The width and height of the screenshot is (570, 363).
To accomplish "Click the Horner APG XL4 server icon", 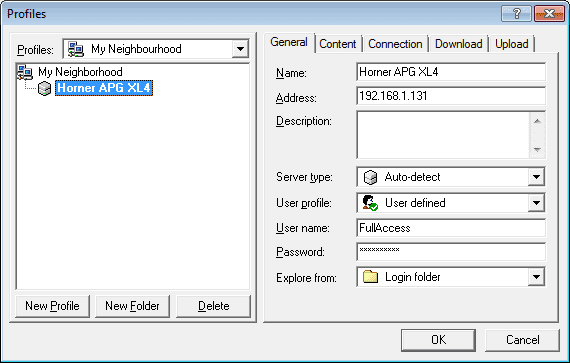I will pyautogui.click(x=44, y=88).
